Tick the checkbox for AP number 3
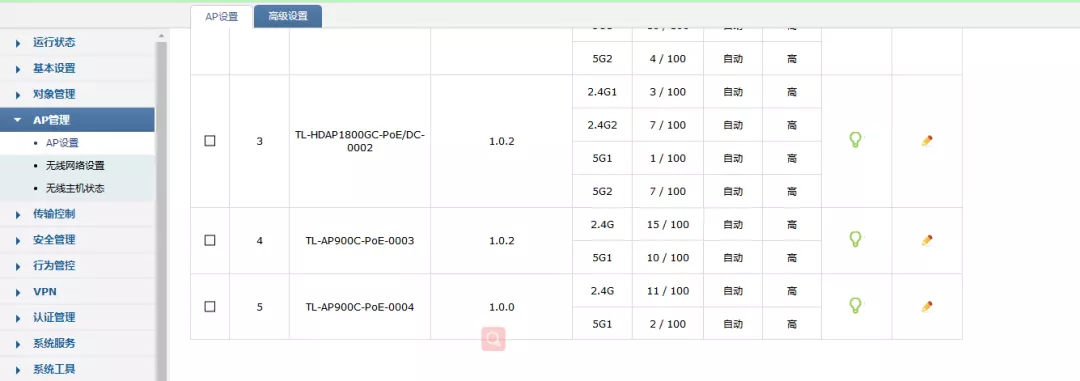Screen dimensions: 1080x381 click(210, 141)
